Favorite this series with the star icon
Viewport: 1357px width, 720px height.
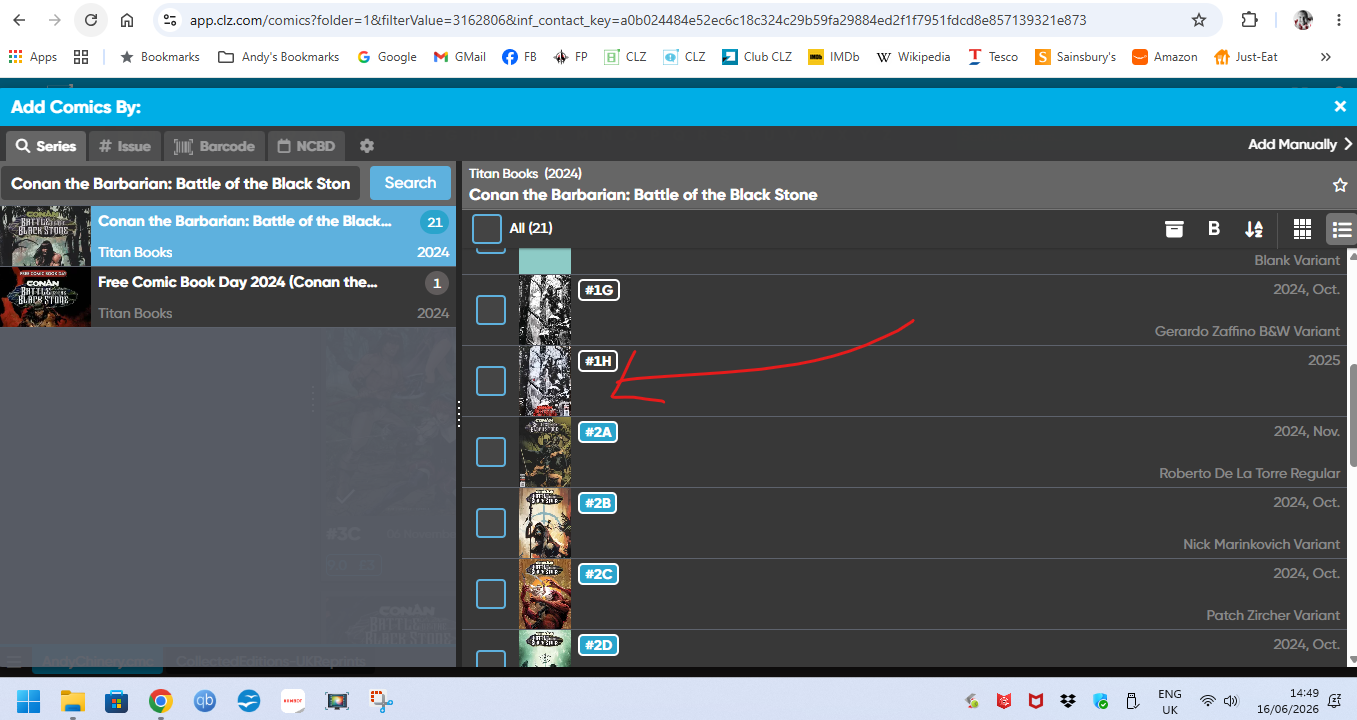click(x=1340, y=185)
